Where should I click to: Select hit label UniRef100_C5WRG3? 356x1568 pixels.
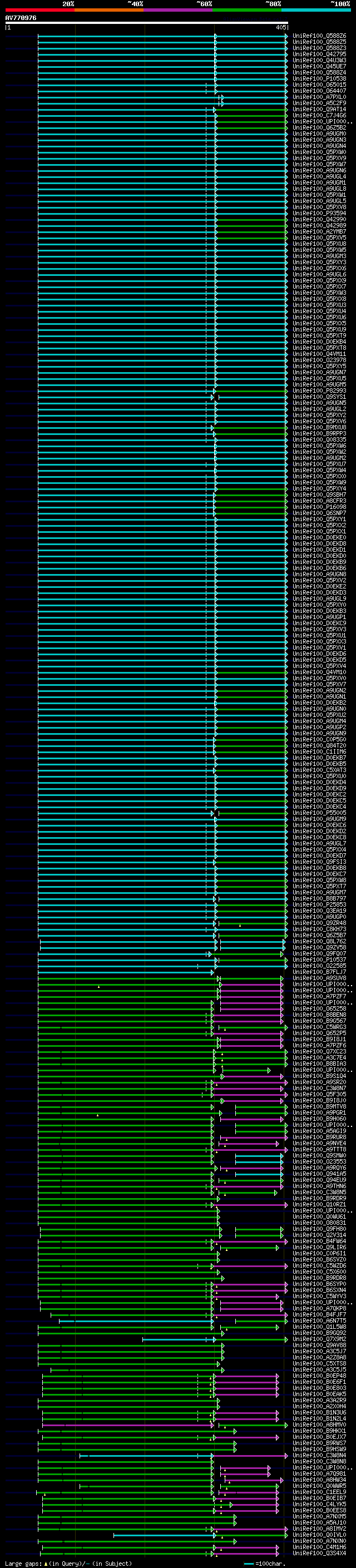tap(319, 1027)
